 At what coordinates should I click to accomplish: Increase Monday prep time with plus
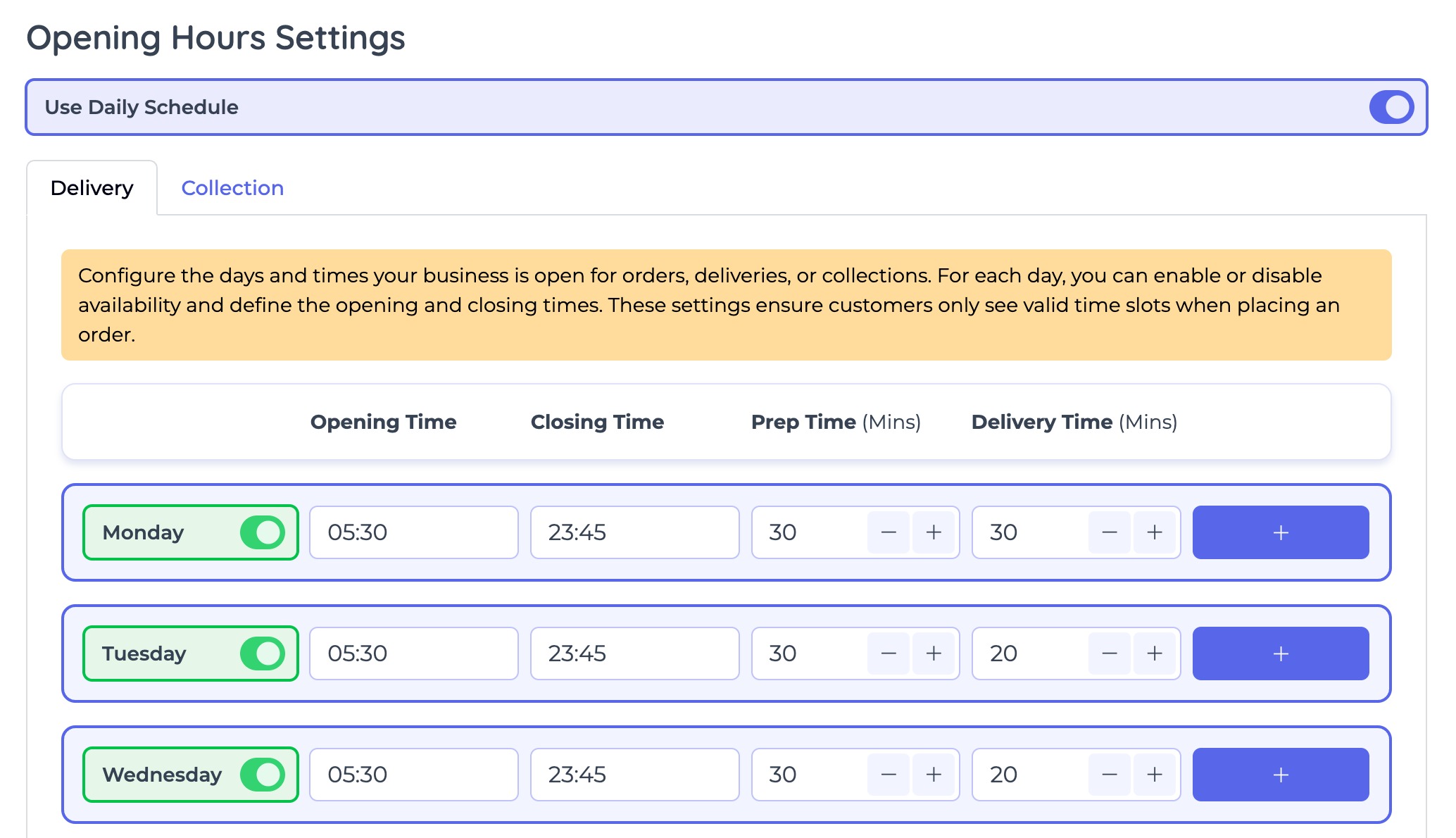pyautogui.click(x=934, y=532)
